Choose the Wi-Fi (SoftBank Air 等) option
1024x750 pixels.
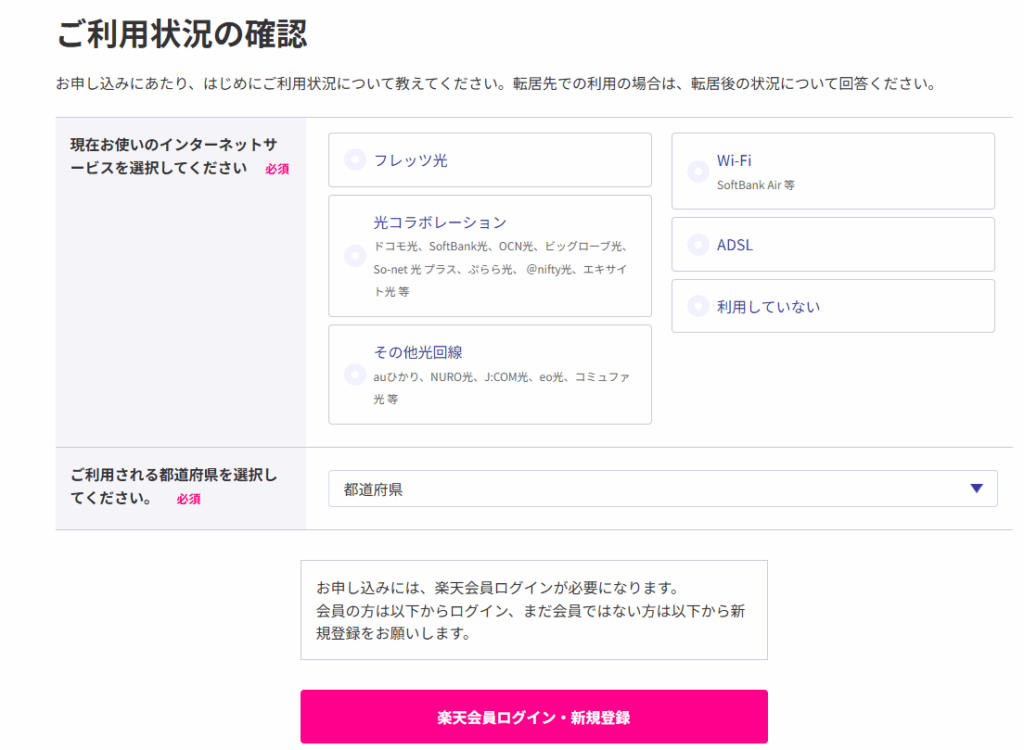697,171
